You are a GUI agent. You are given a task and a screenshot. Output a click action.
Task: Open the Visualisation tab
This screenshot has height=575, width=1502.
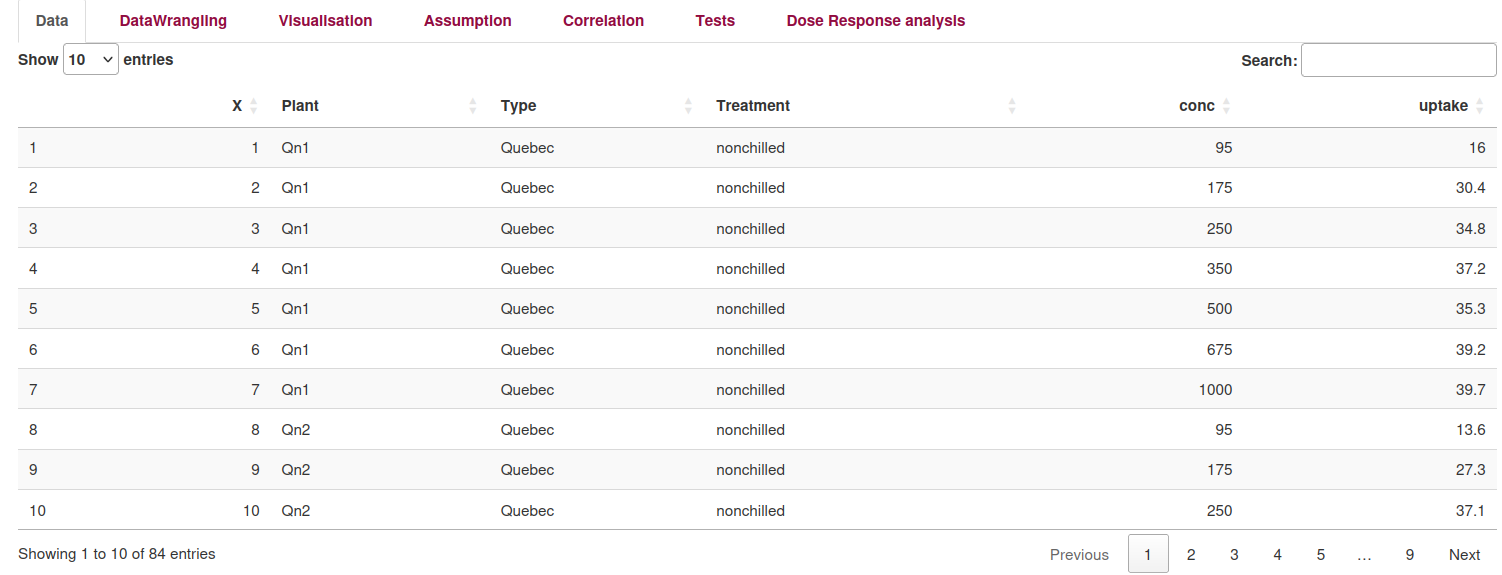(325, 21)
